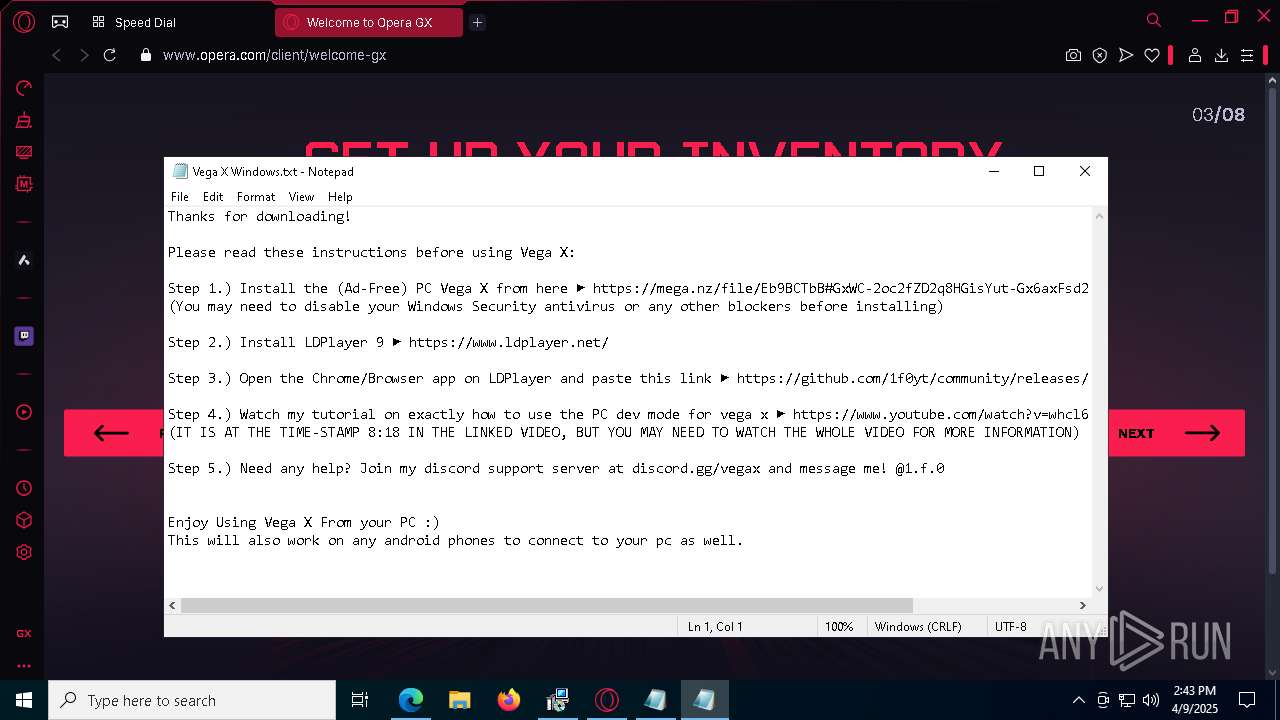The width and height of the screenshot is (1280, 720).
Task: Open GX Control speedometer in sidebar
Action: (24, 88)
